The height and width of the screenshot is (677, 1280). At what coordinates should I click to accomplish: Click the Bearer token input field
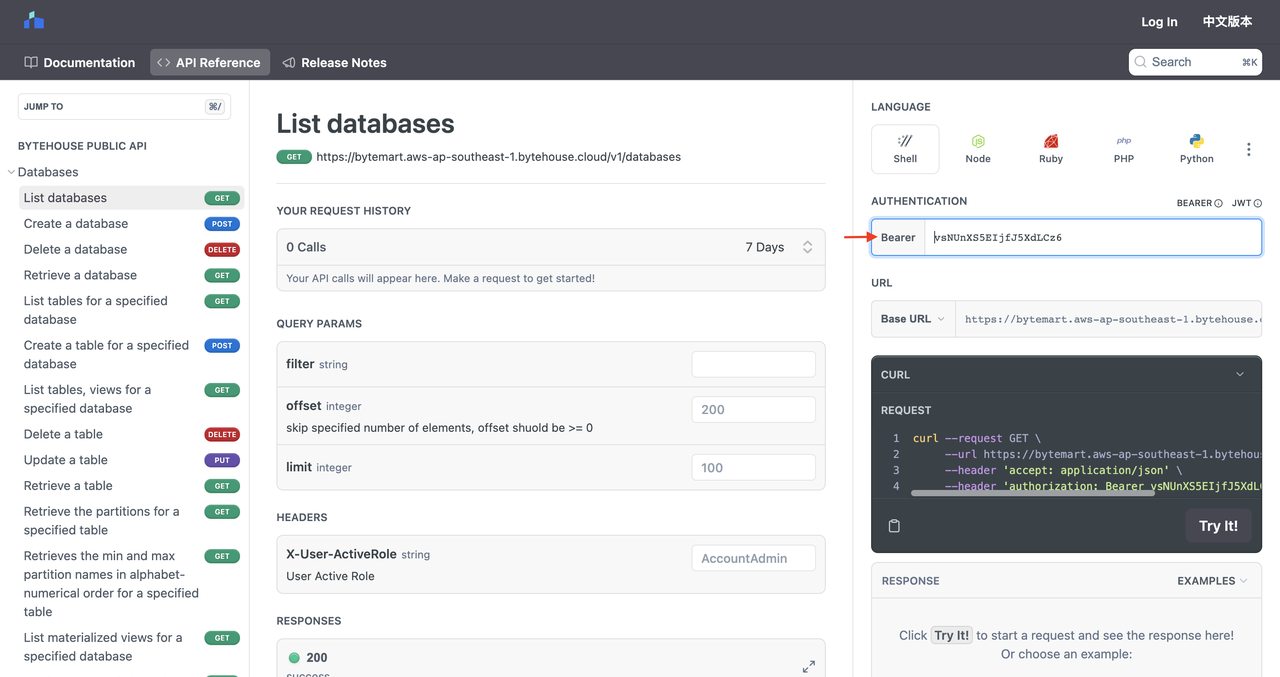click(1092, 237)
